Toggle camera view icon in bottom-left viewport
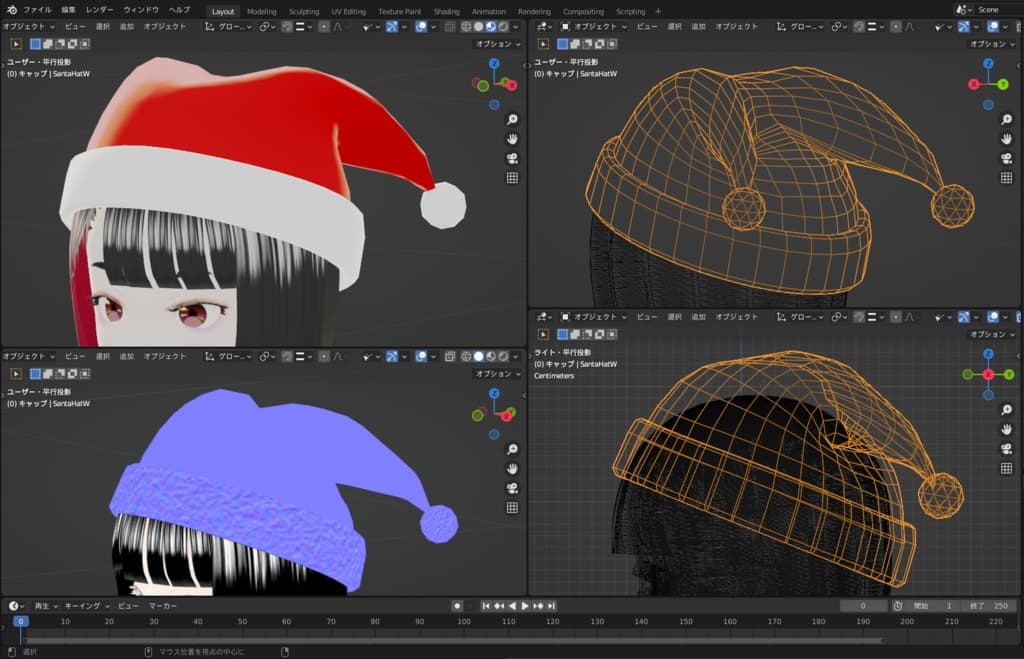Image resolution: width=1024 pixels, height=659 pixels. click(x=512, y=488)
